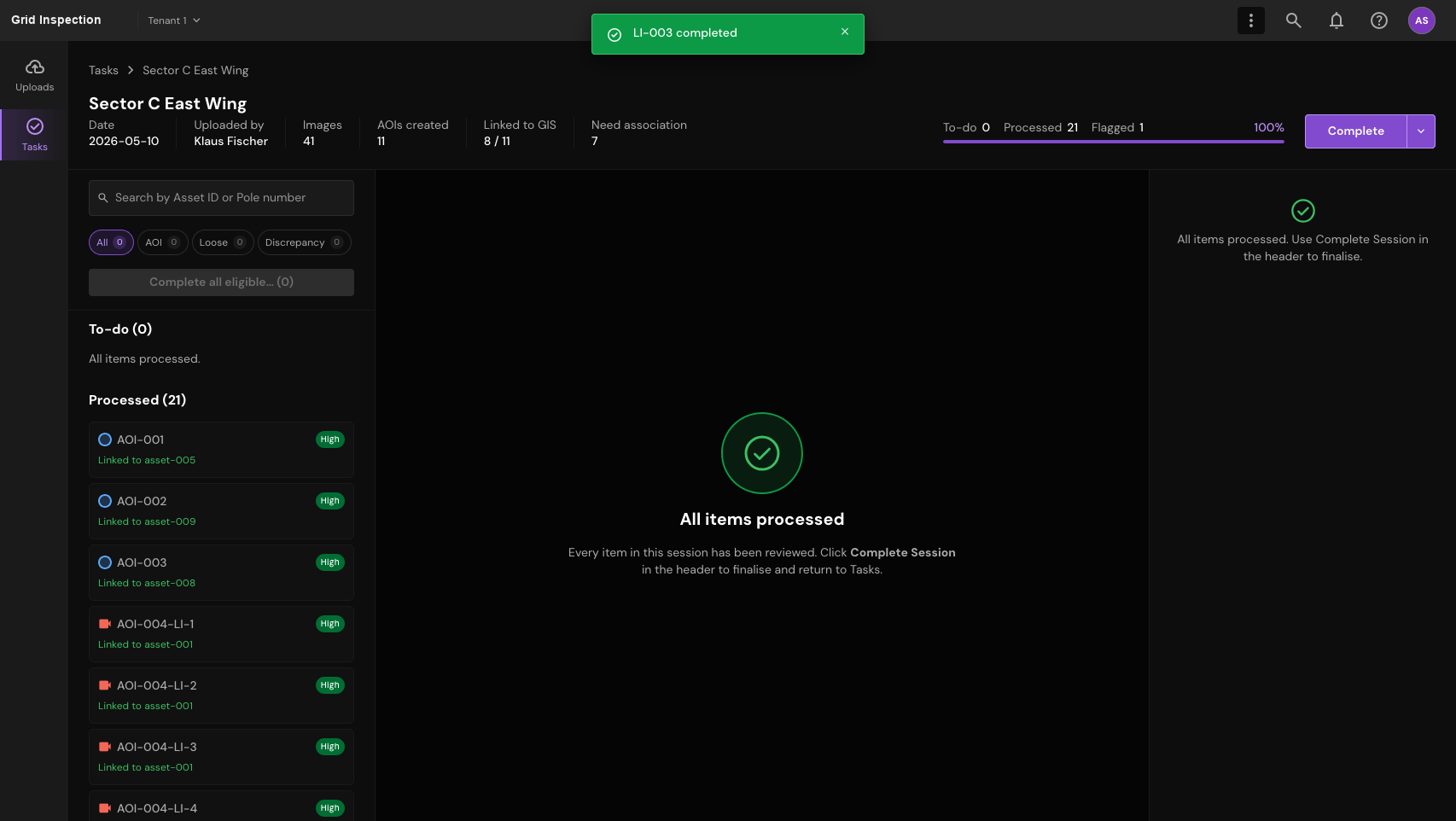
Task: Click the Klaus Fischer uploader name
Action: click(x=230, y=141)
